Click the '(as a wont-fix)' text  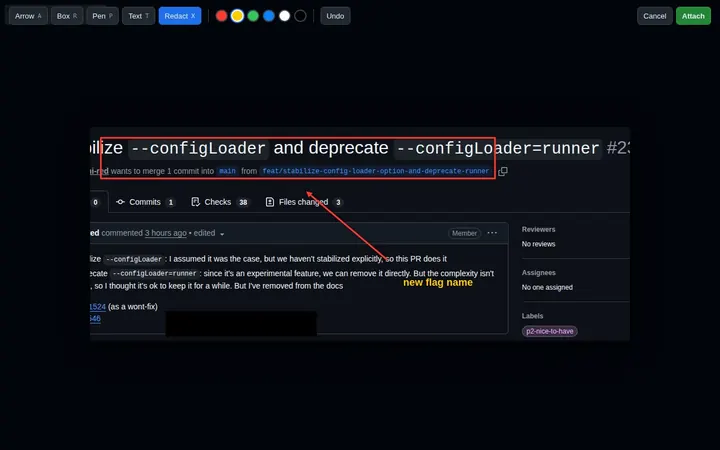pyautogui.click(x=133, y=307)
